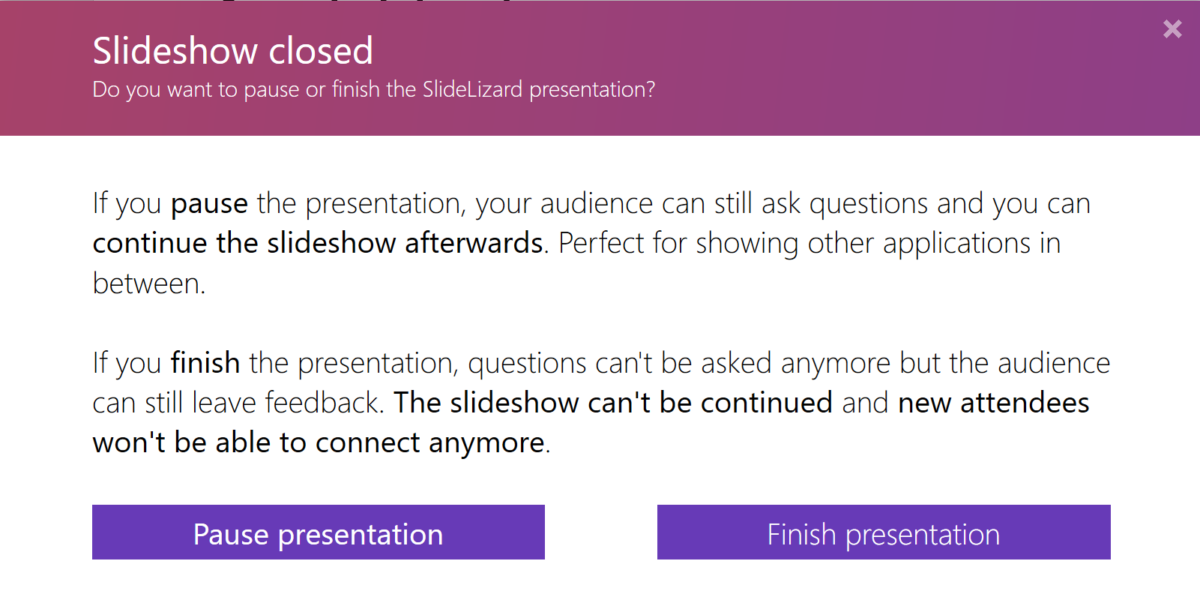The width and height of the screenshot is (1200, 615).
Task: Click the dialog subtitle asking pause or finish
Action: click(x=373, y=89)
